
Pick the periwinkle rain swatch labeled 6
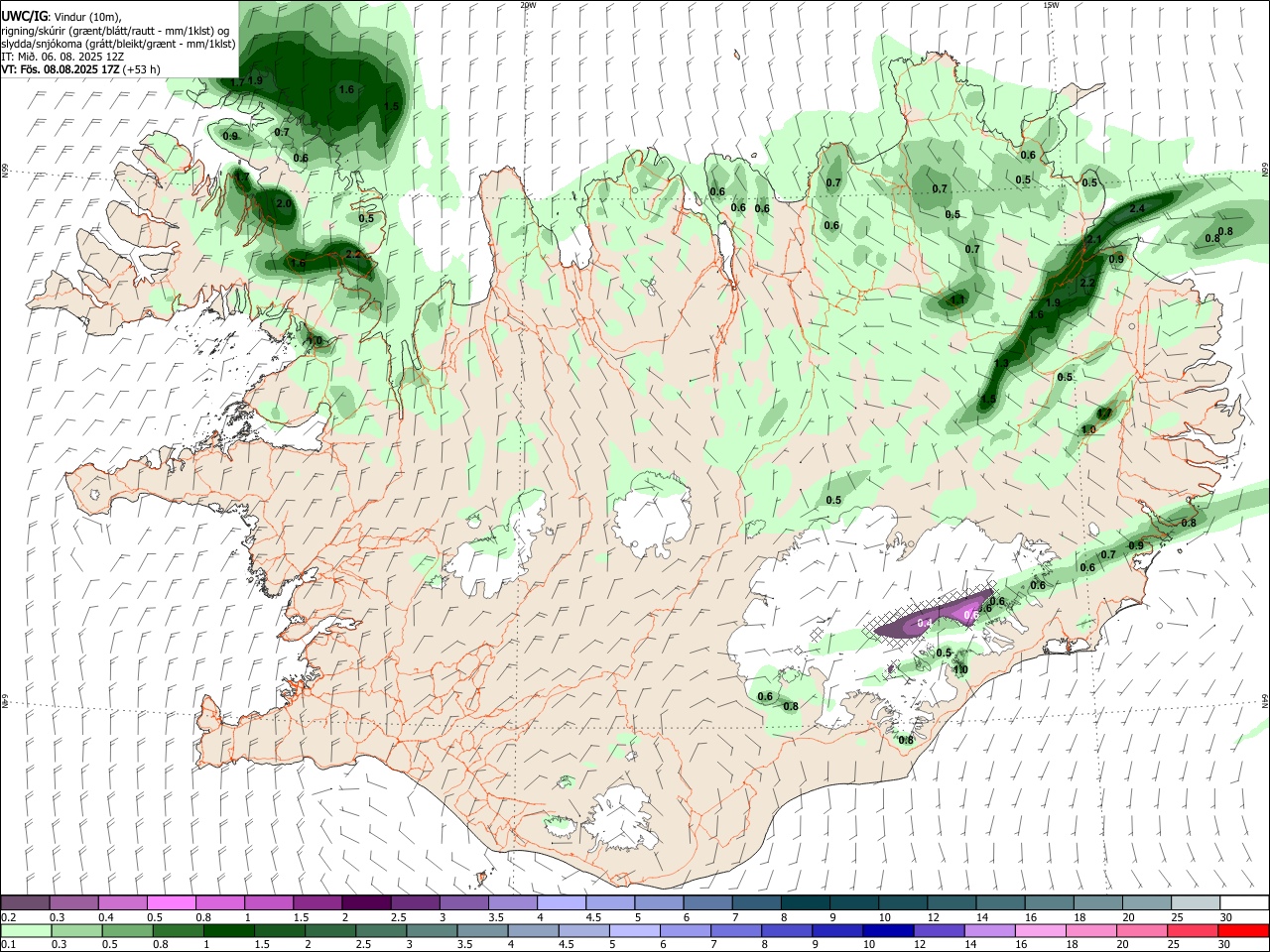pos(685,930)
